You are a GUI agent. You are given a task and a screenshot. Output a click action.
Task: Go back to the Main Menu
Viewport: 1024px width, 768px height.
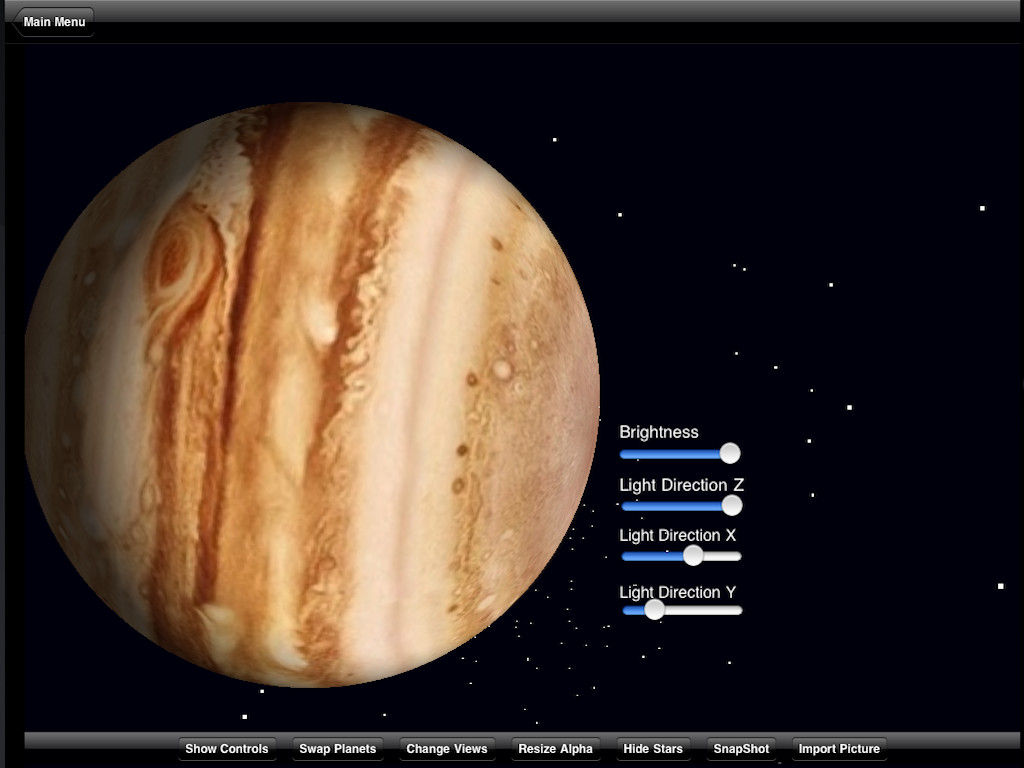coord(54,22)
